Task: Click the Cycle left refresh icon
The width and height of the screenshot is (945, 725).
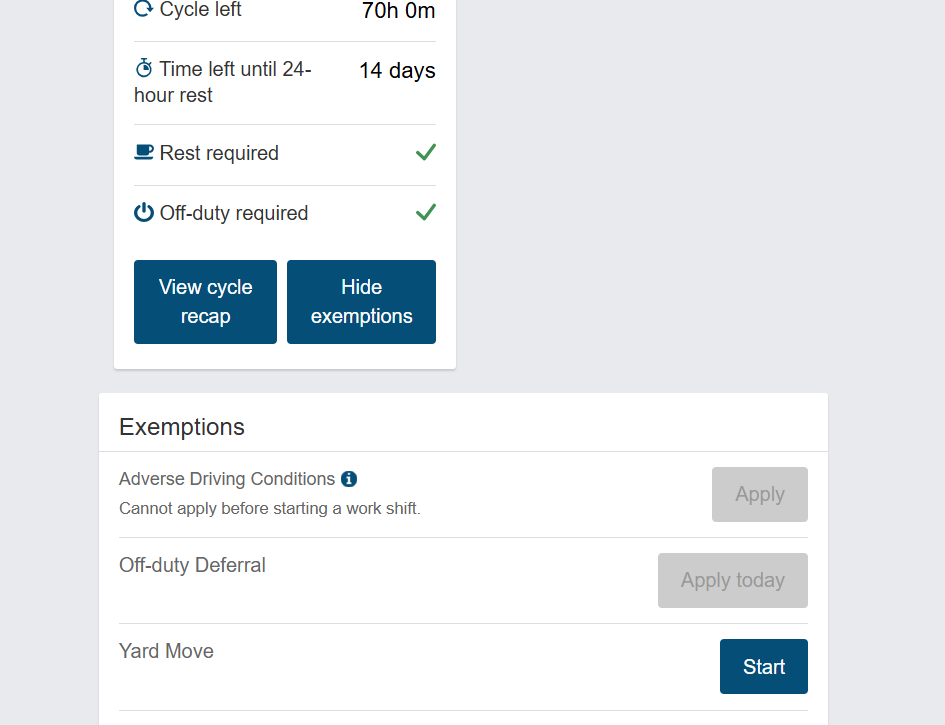Action: click(x=143, y=8)
